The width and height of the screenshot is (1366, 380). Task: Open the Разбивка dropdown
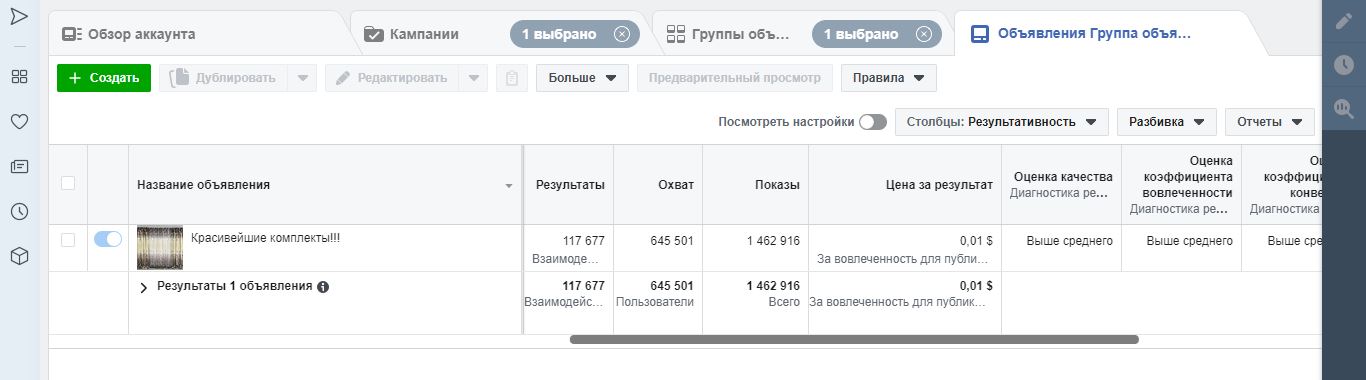1166,122
